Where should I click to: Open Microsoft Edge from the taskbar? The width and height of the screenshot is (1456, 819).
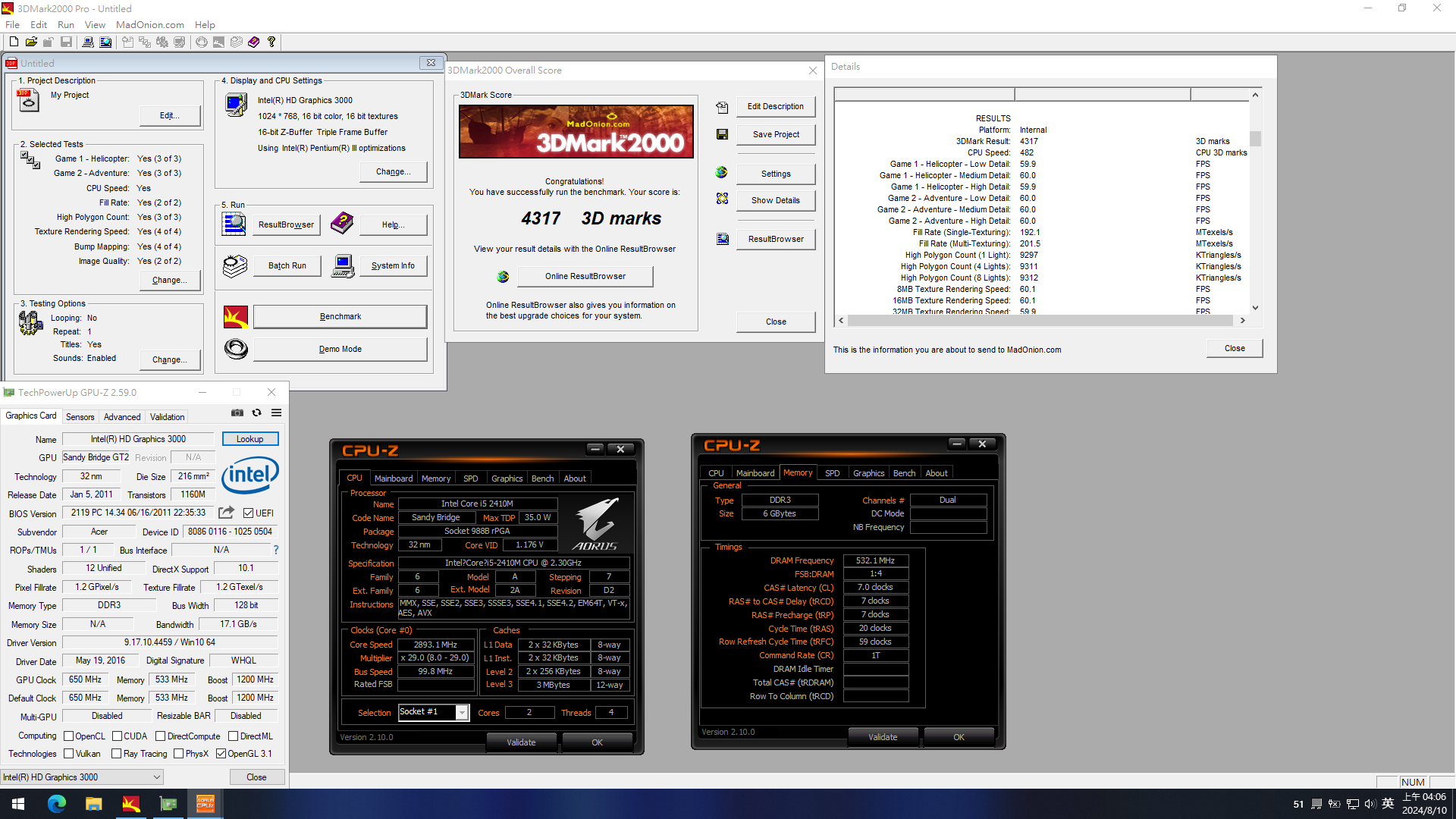point(57,804)
